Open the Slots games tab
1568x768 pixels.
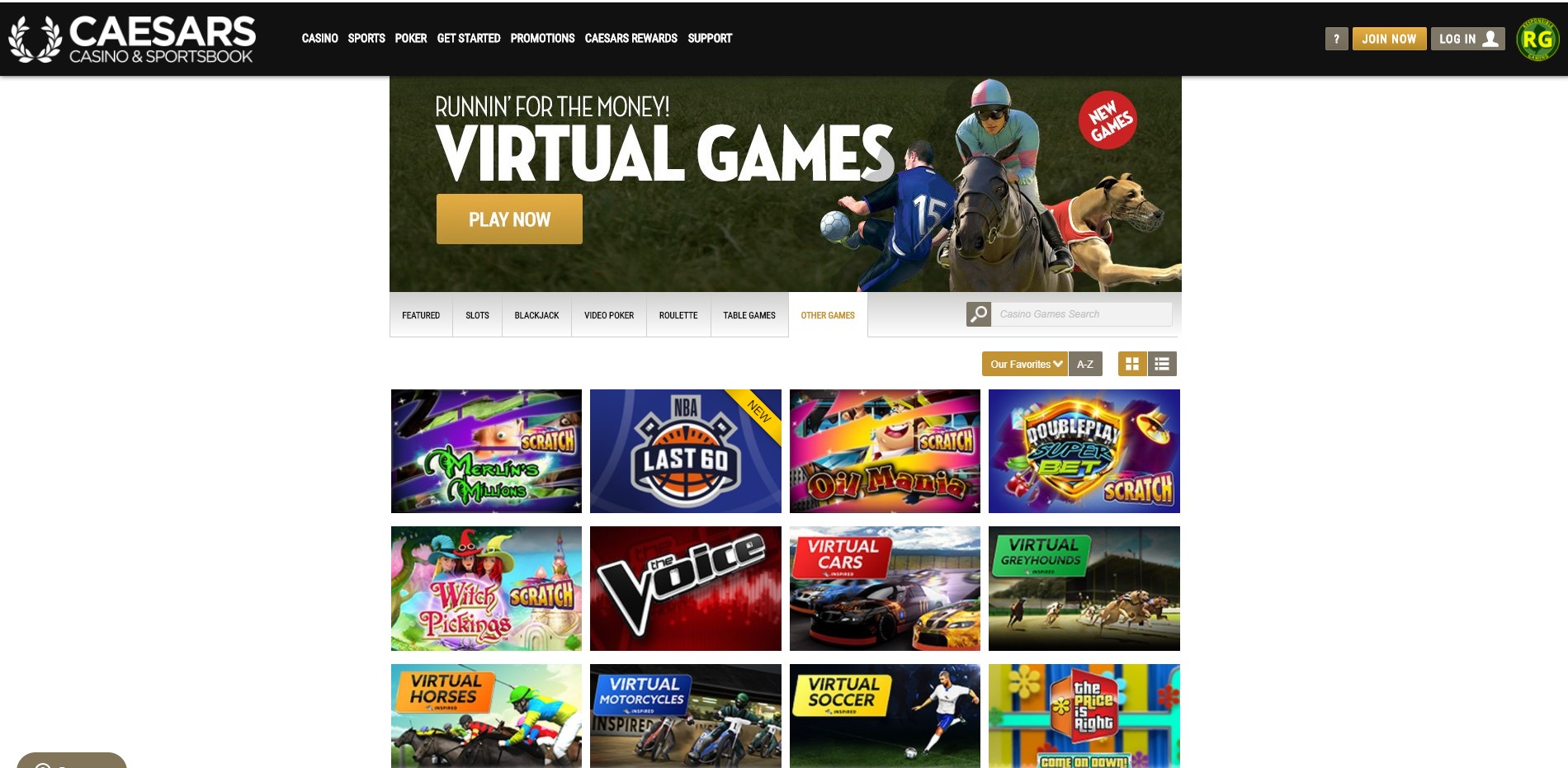point(477,315)
